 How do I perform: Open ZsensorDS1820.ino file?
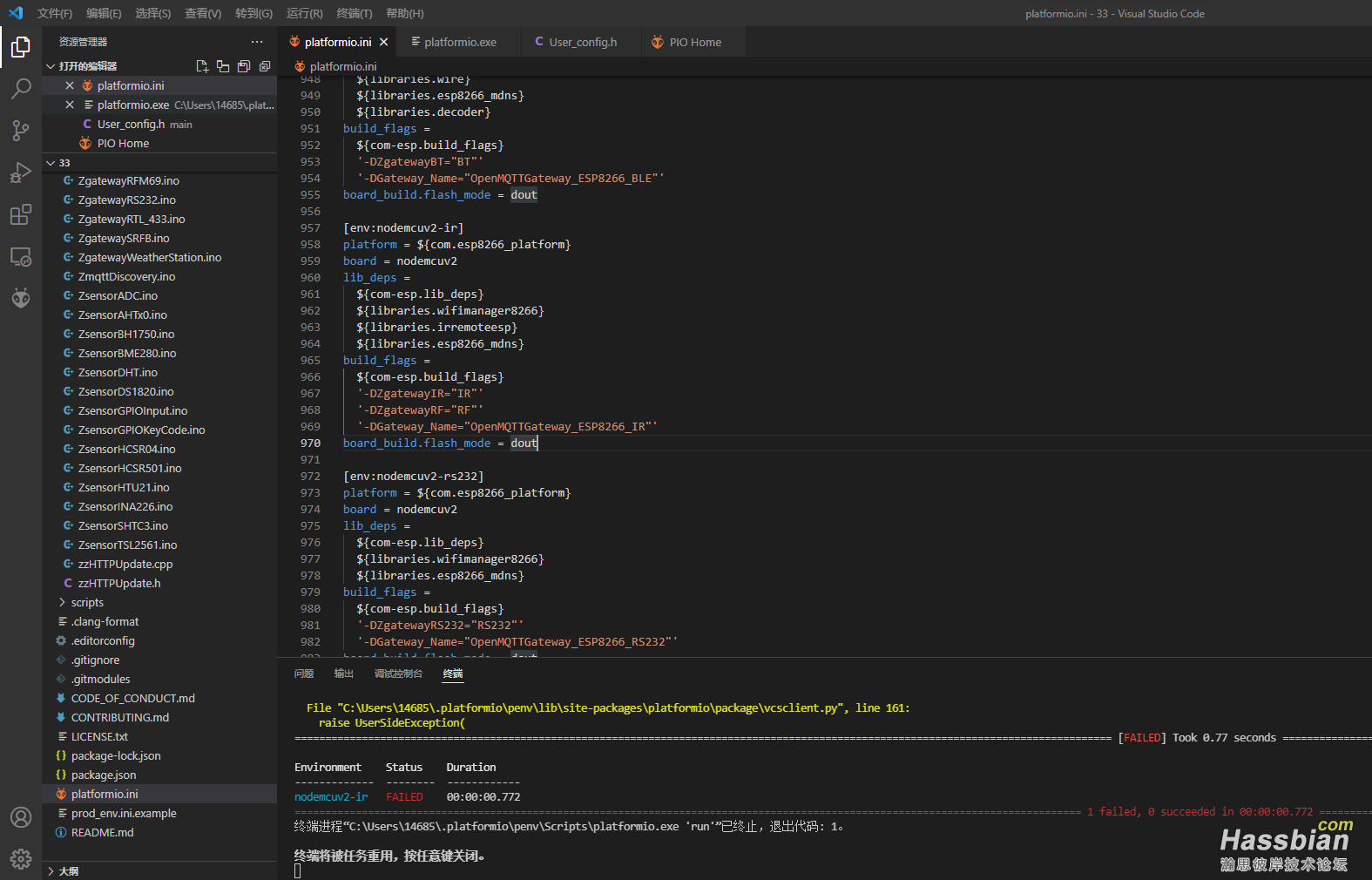click(125, 391)
